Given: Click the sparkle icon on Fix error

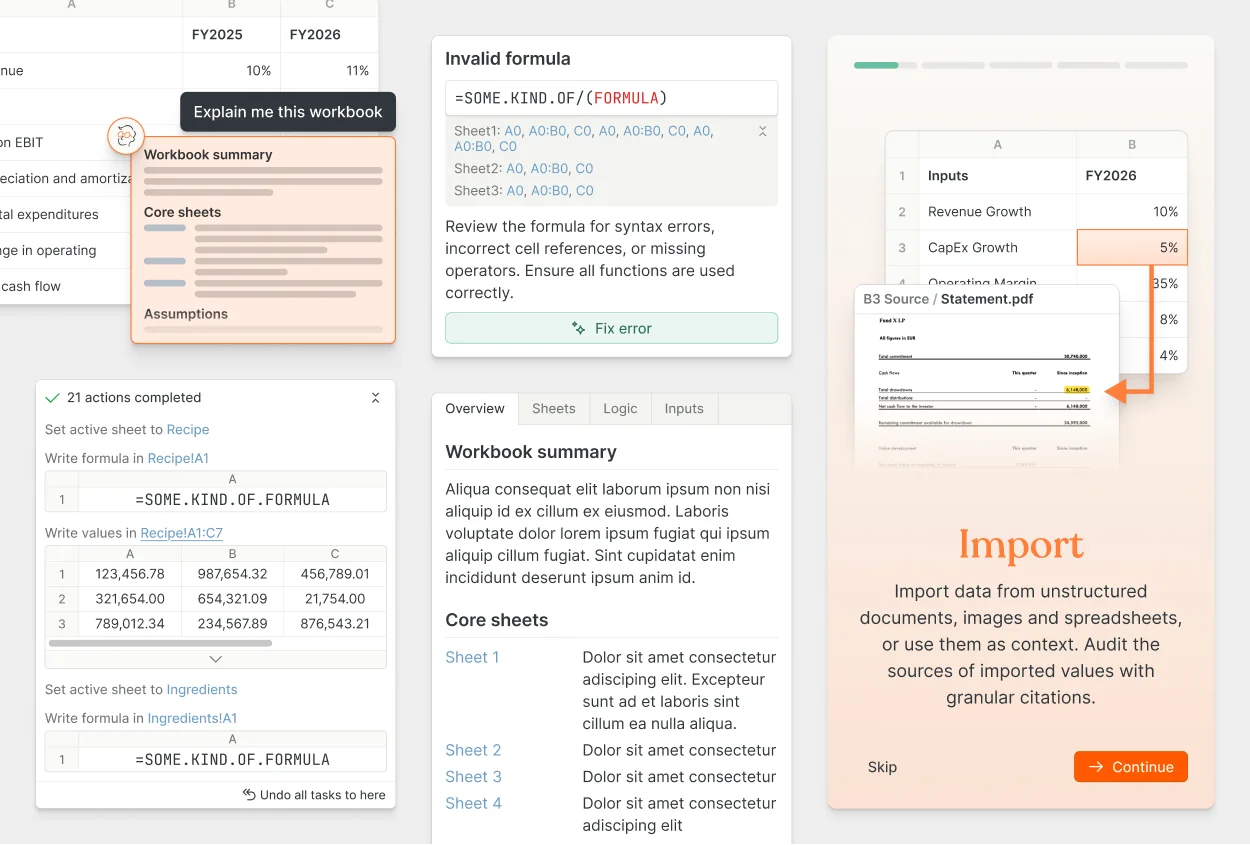Looking at the screenshot, I should pos(578,328).
